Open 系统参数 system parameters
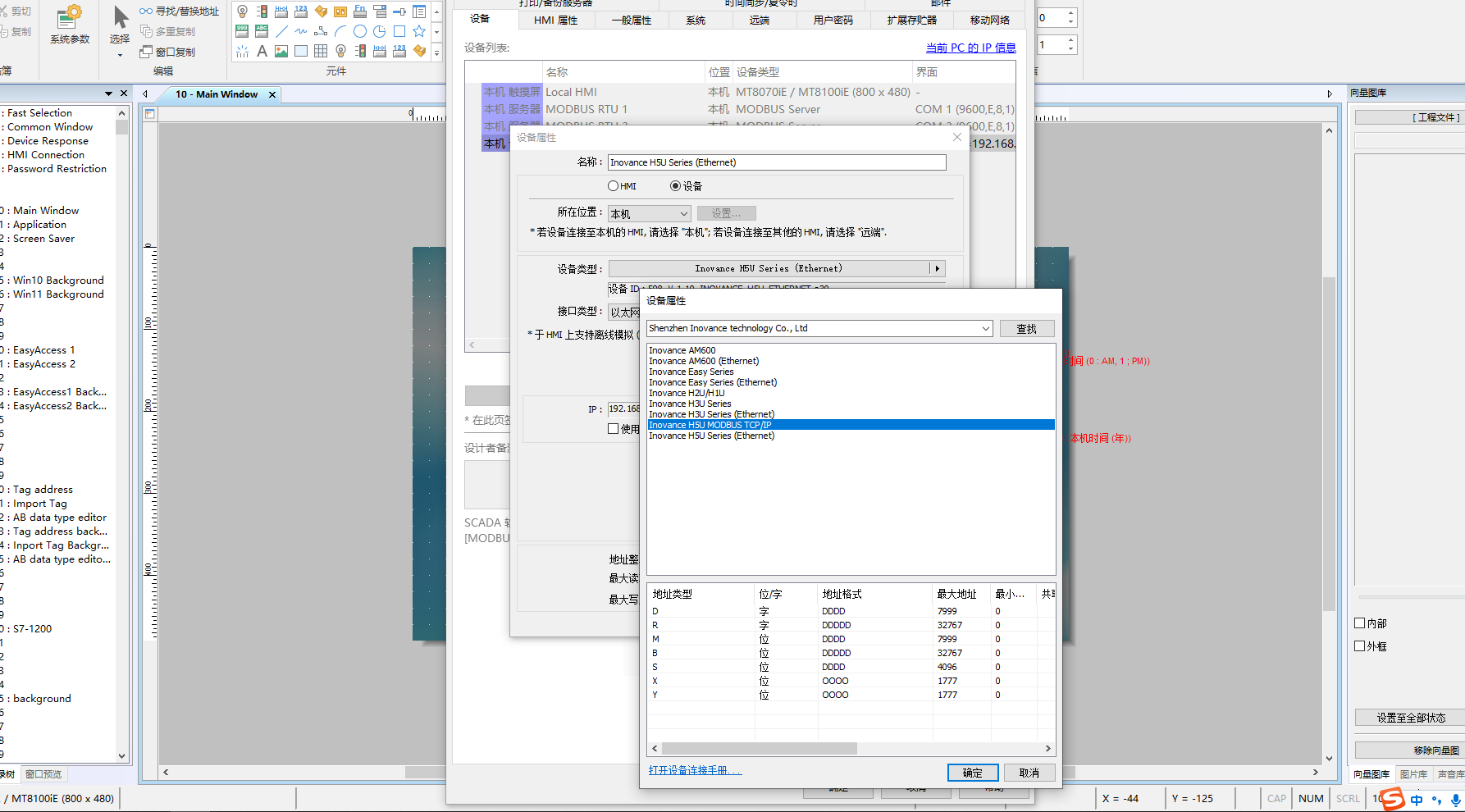The image size is (1465, 812). (70, 25)
